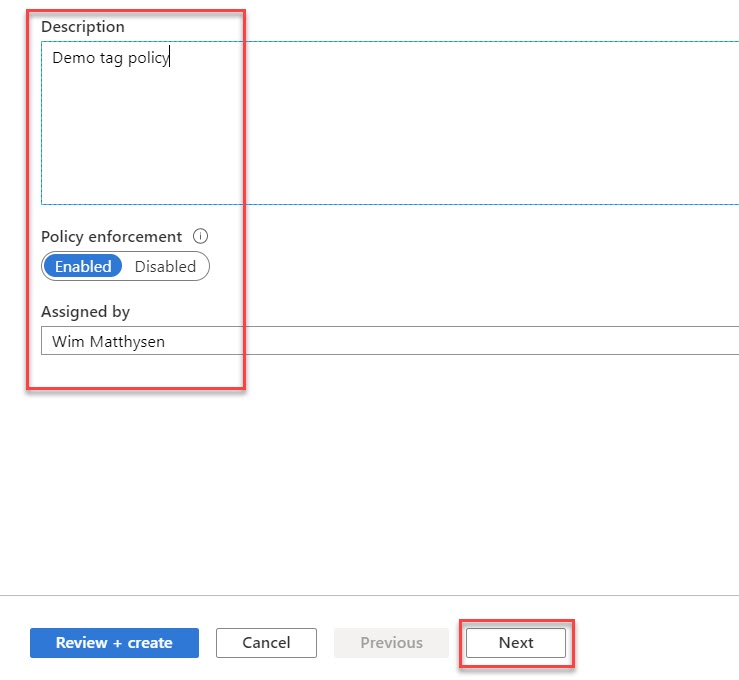
Task: Click the Policy enforcement label text
Action: 111,237
